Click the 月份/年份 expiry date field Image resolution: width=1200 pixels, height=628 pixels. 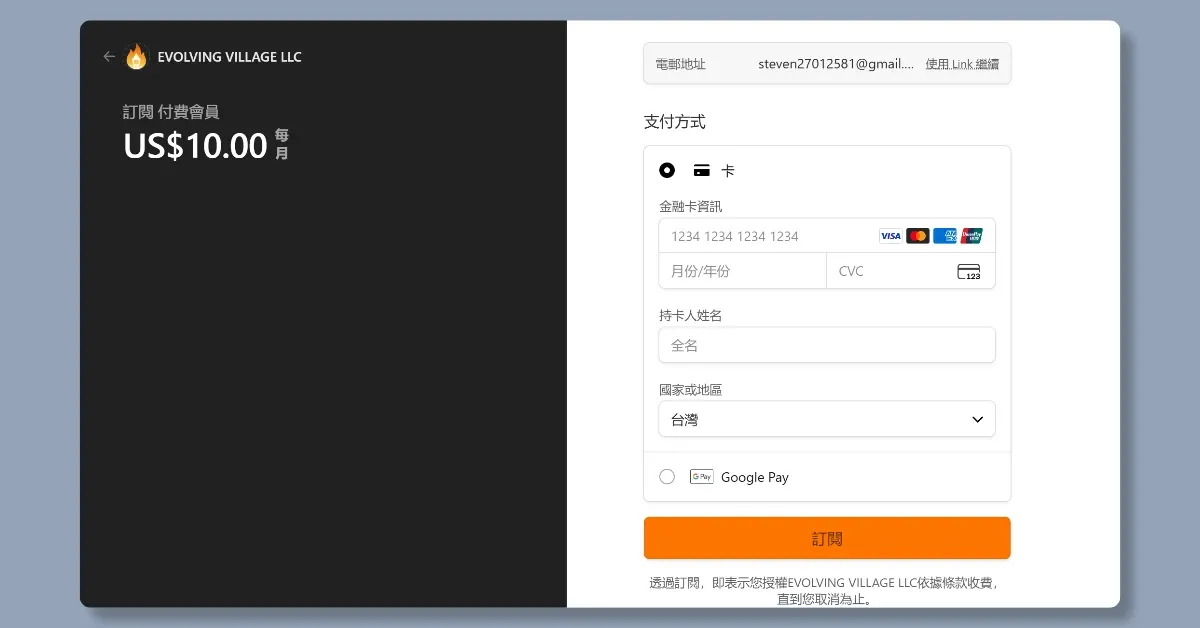click(742, 271)
